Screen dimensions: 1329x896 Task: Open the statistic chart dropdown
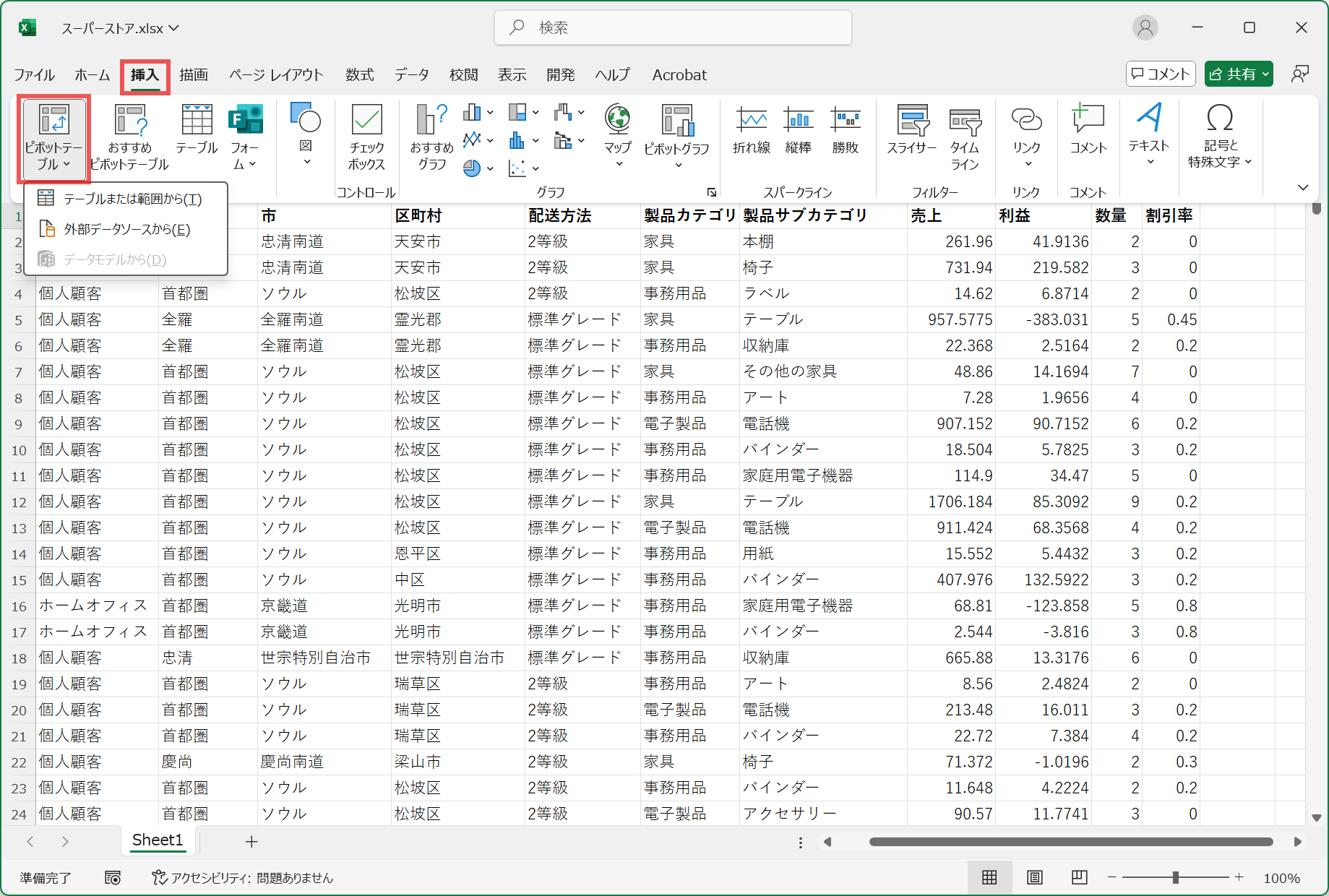pos(524,140)
